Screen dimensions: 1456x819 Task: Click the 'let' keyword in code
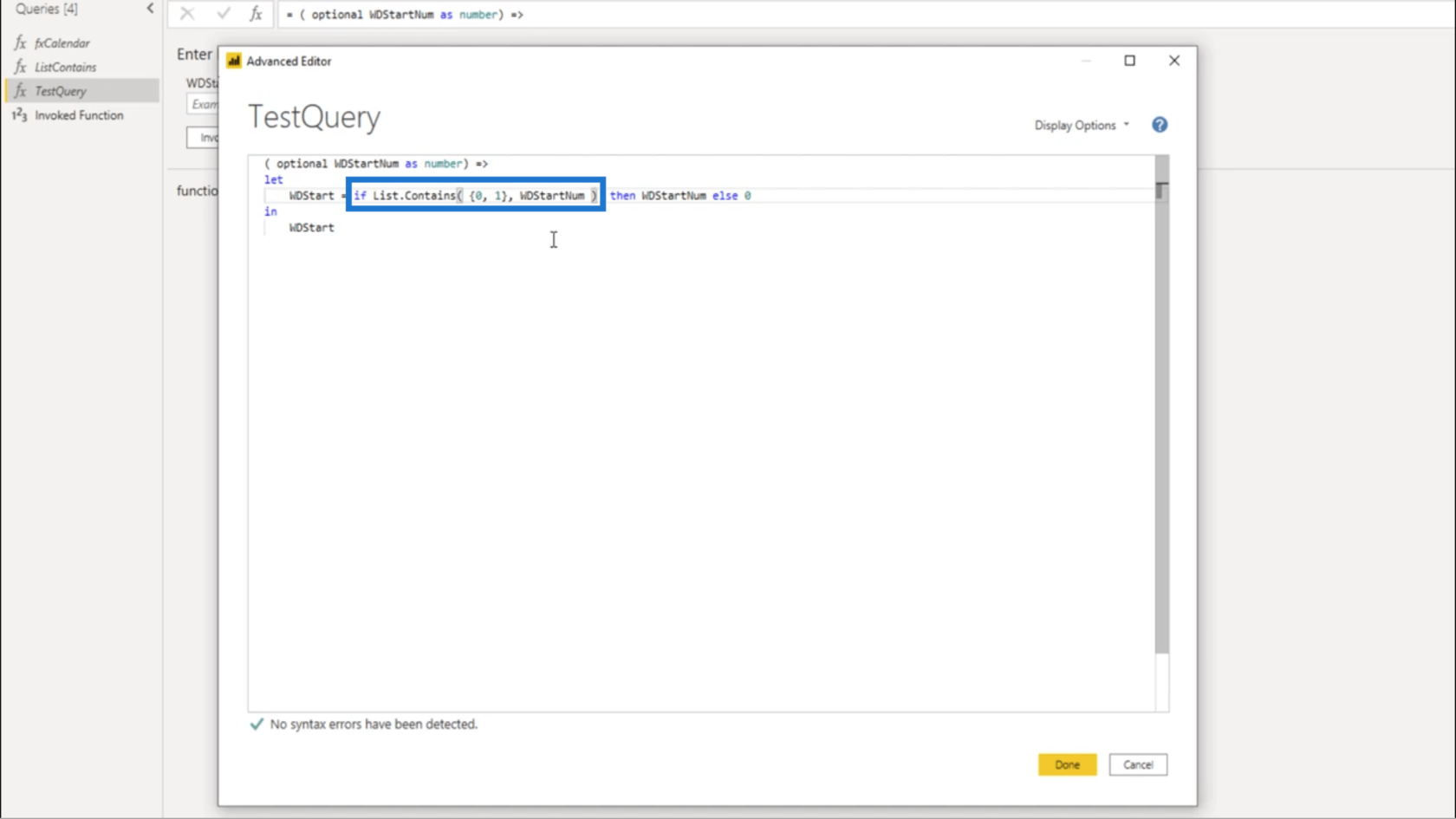tap(273, 179)
